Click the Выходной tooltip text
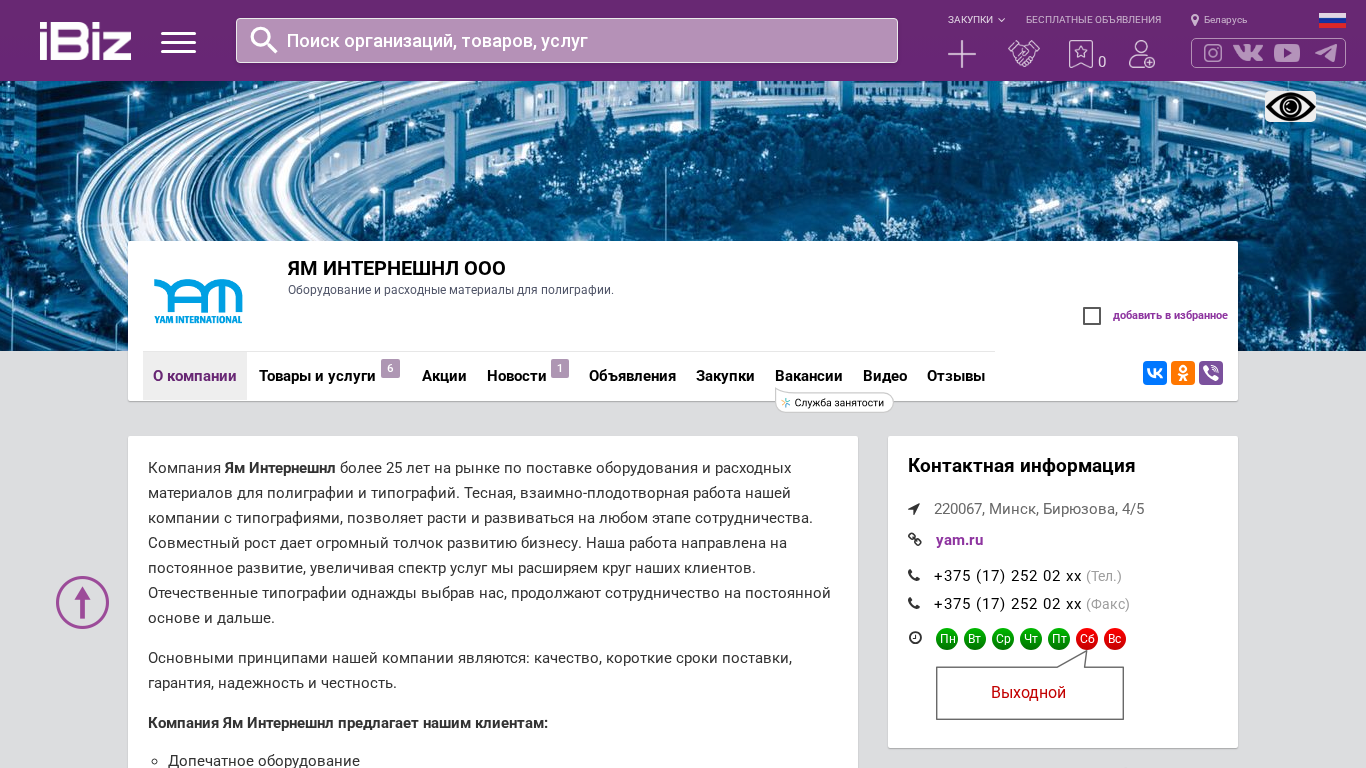Image resolution: width=1366 pixels, height=768 pixels. 1028,693
